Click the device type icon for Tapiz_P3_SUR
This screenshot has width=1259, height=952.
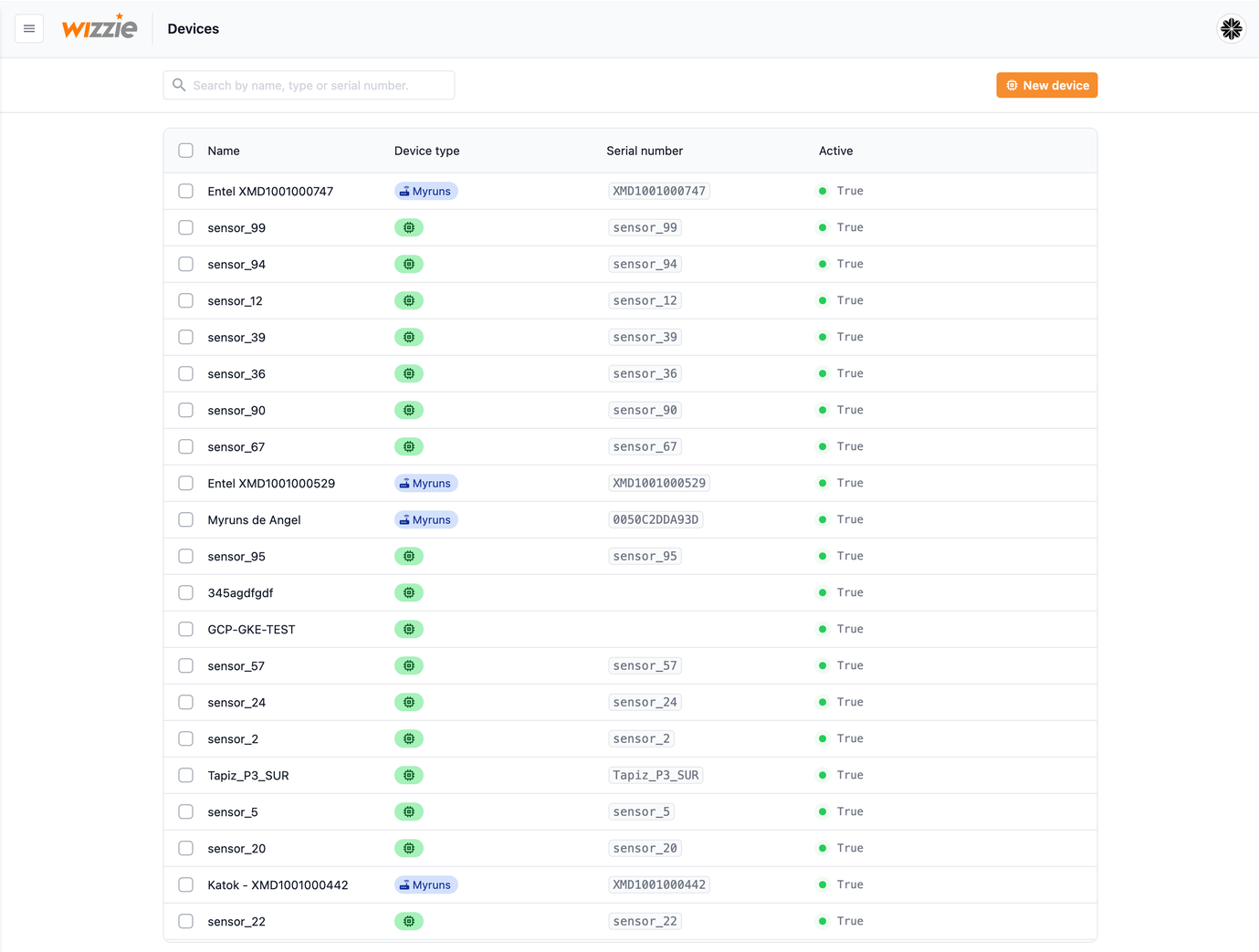pyautogui.click(x=409, y=776)
